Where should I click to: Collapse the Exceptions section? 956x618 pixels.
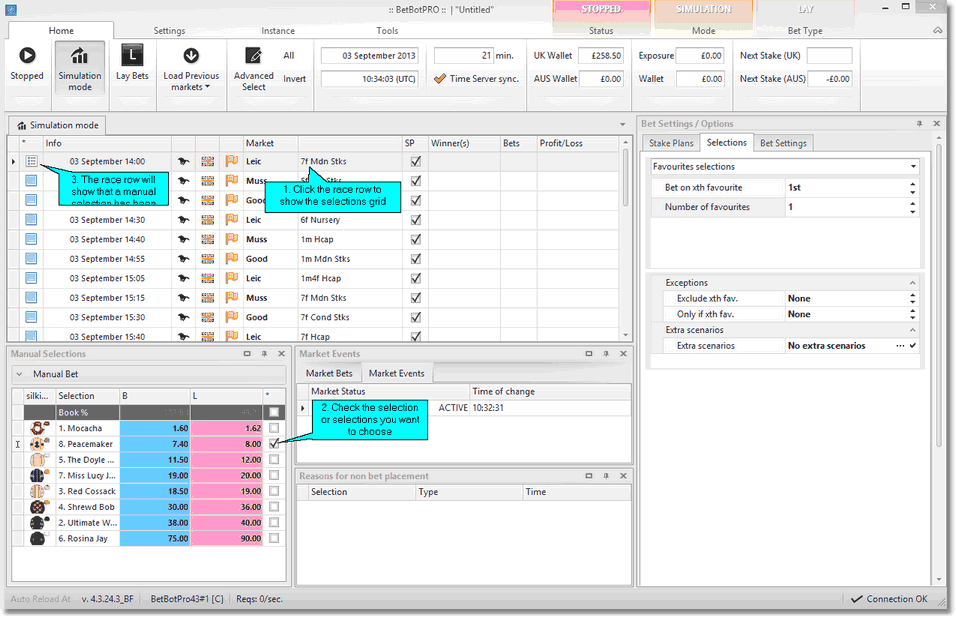click(913, 283)
